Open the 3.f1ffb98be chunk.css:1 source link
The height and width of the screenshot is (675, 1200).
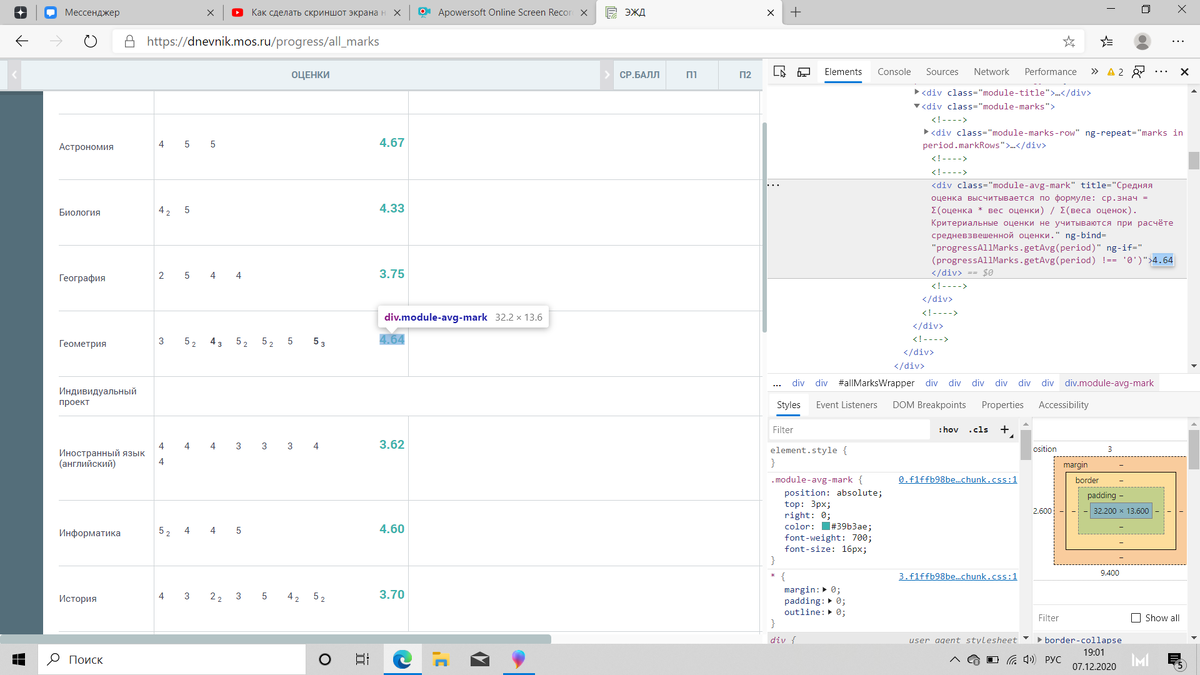coord(958,576)
